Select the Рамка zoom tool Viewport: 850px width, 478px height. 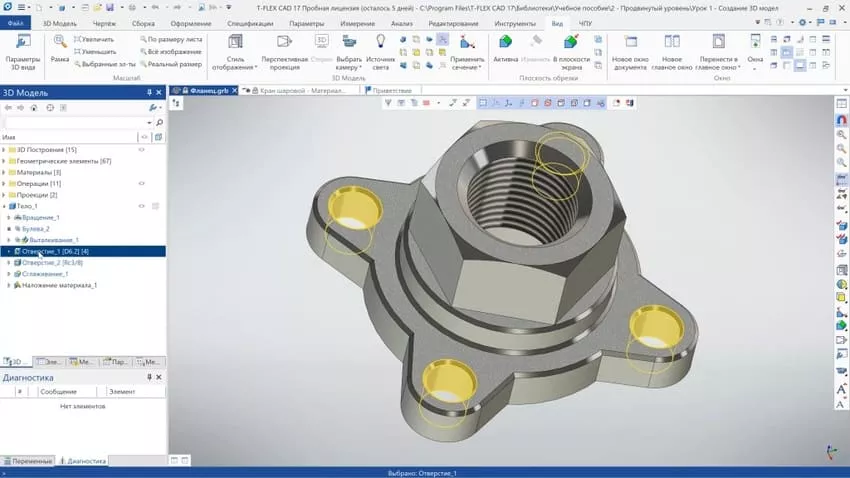[x=60, y=42]
